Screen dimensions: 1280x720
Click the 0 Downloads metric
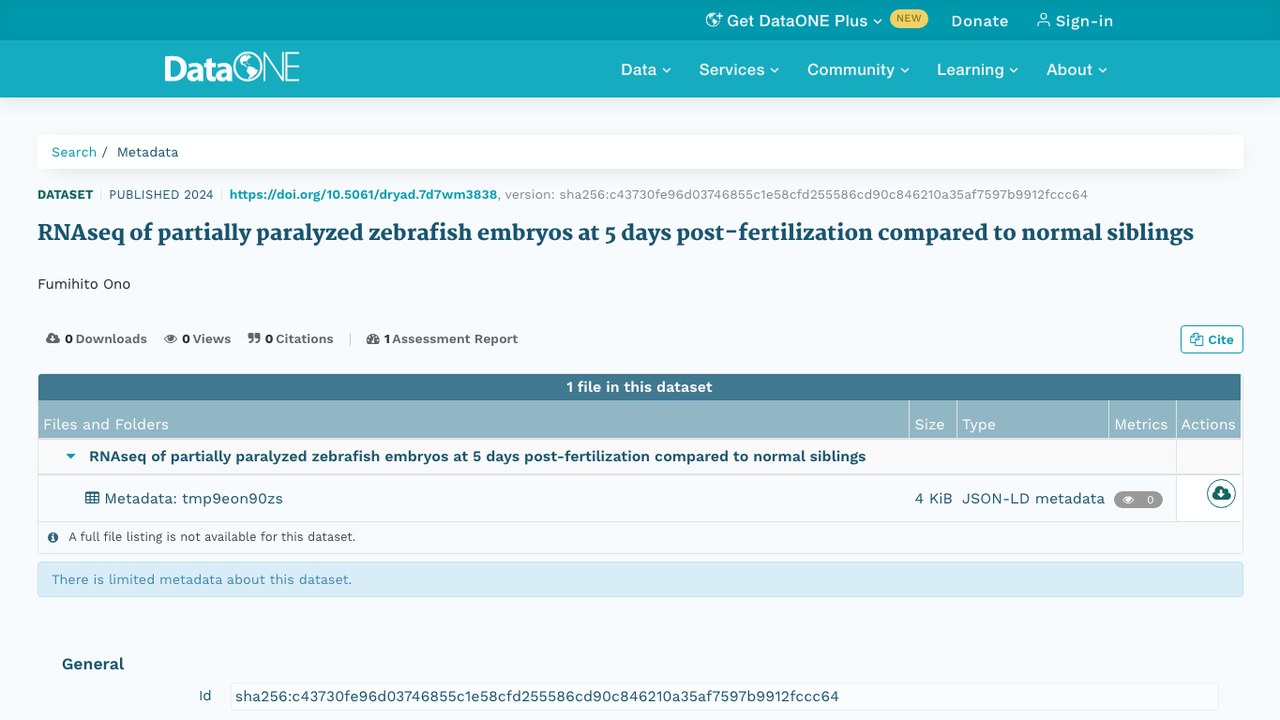pos(97,339)
